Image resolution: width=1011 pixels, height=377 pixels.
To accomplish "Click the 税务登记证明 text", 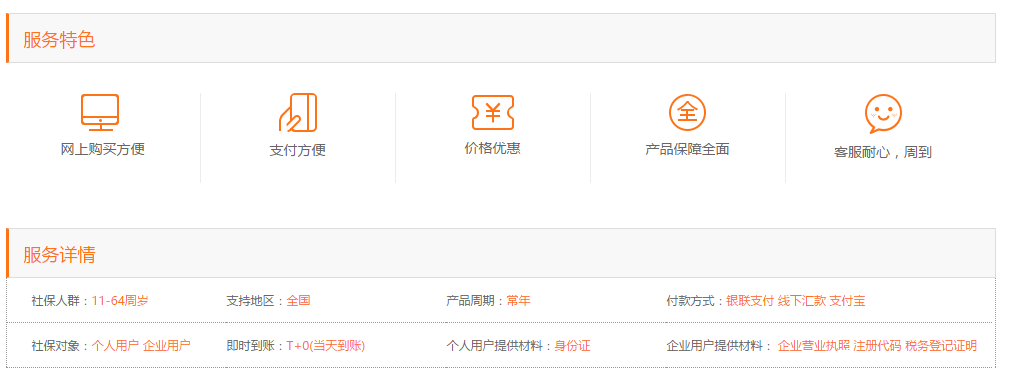I will tap(941, 345).
